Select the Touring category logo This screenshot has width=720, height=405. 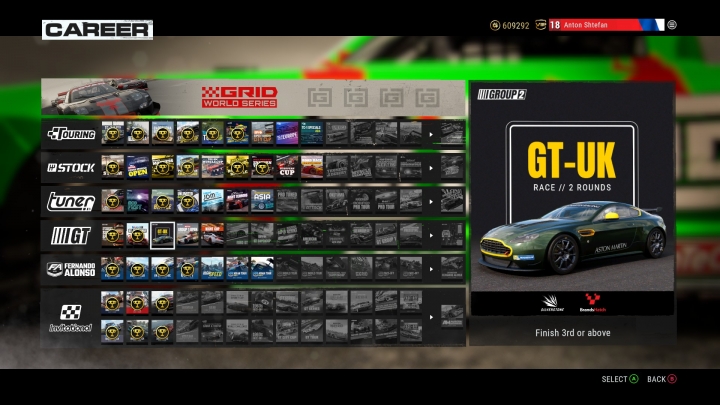click(71, 134)
